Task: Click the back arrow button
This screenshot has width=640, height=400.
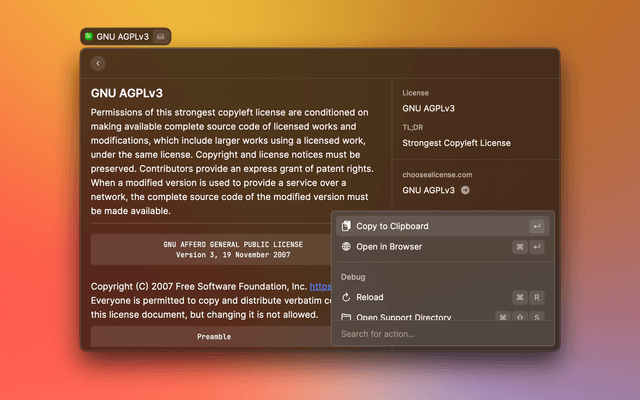Action: pyautogui.click(x=98, y=63)
